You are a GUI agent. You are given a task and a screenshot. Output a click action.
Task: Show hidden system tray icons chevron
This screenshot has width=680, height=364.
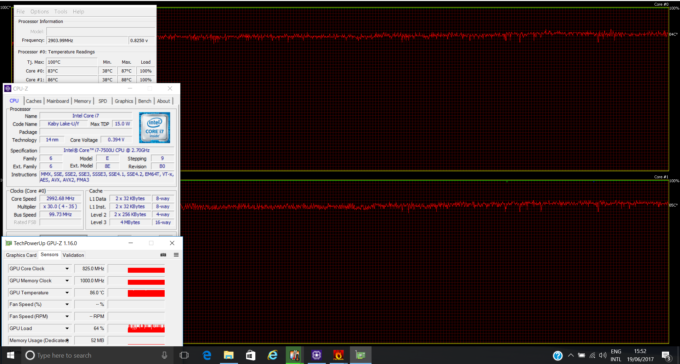571,355
